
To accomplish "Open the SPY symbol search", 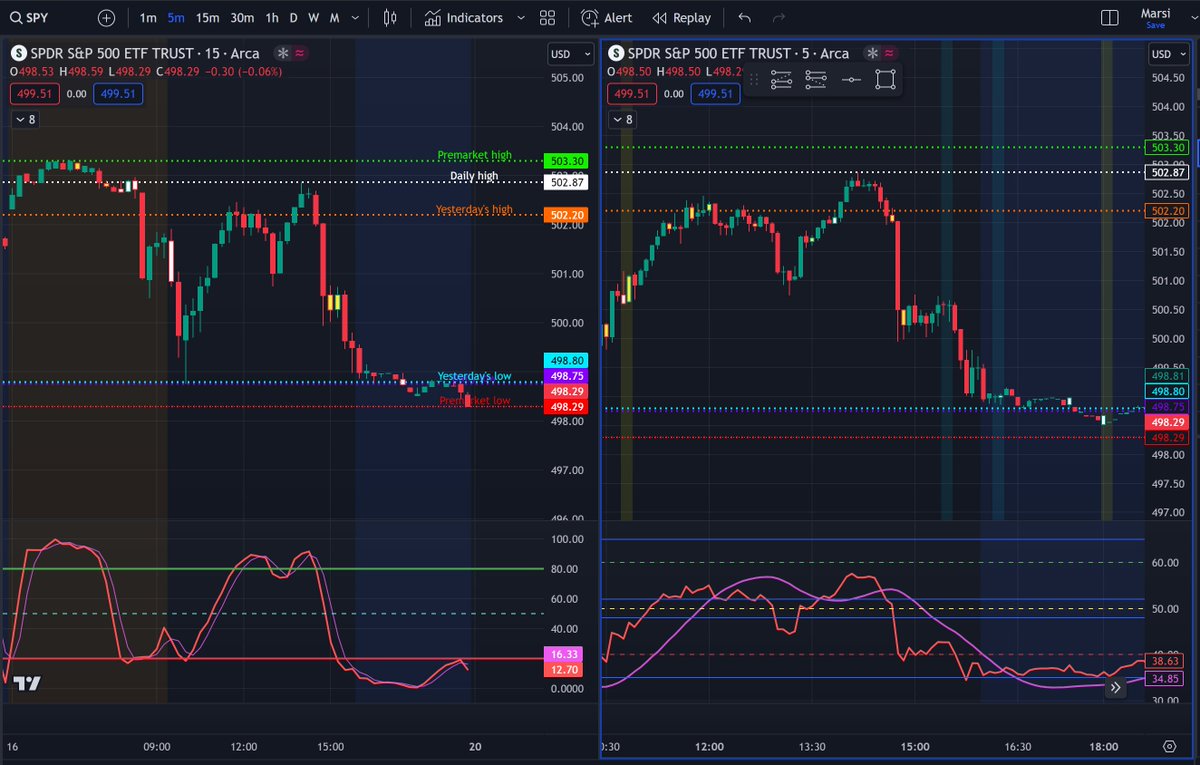I will pyautogui.click(x=28, y=18).
